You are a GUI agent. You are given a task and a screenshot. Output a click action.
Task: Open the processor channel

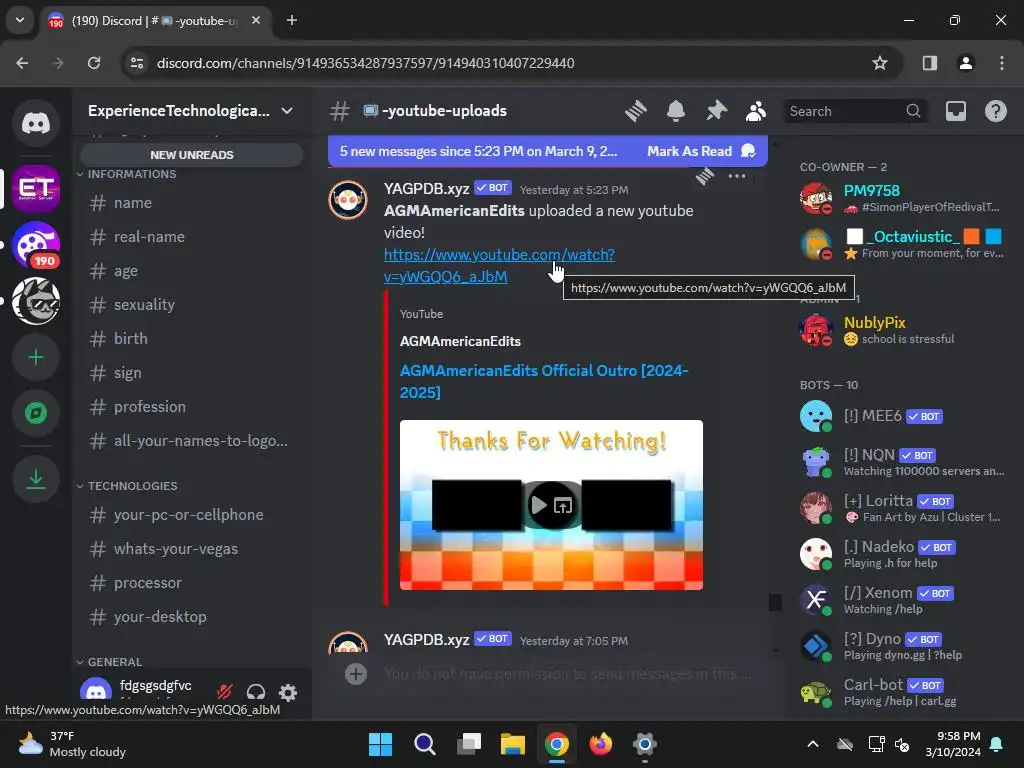click(191, 583)
